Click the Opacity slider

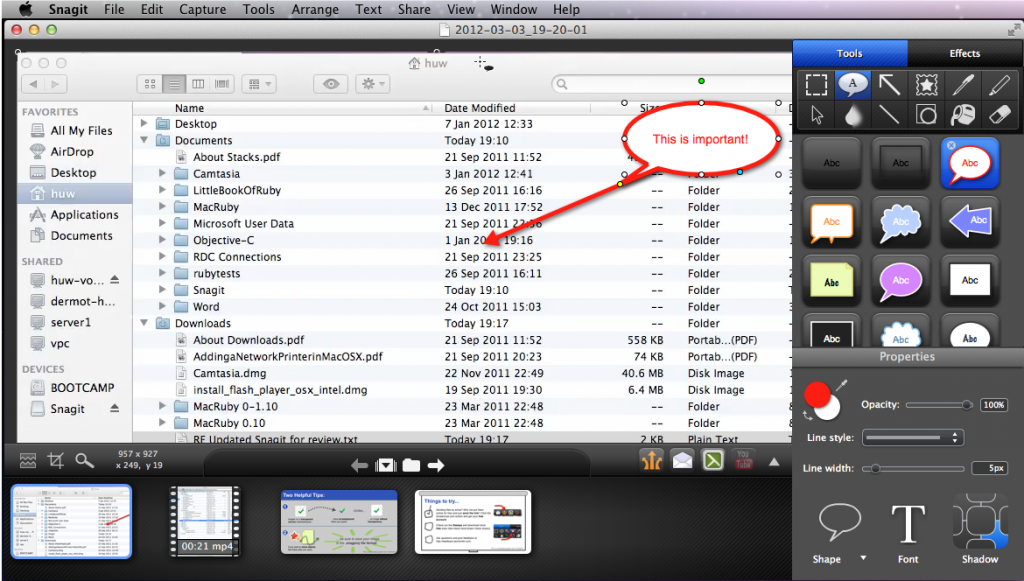pyautogui.click(x=938, y=405)
